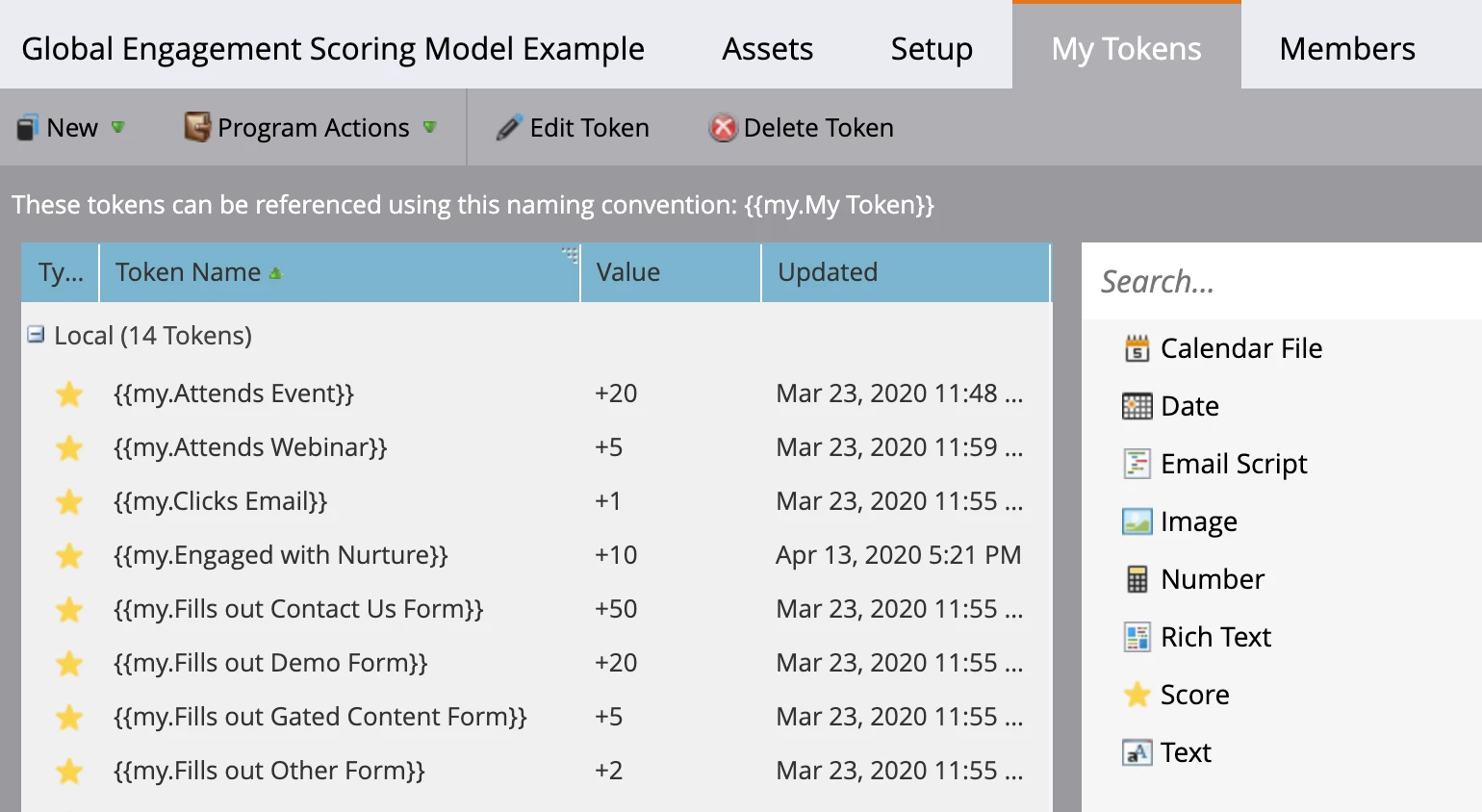Click the Calendar File token icon
The image size is (1482, 812).
point(1137,348)
